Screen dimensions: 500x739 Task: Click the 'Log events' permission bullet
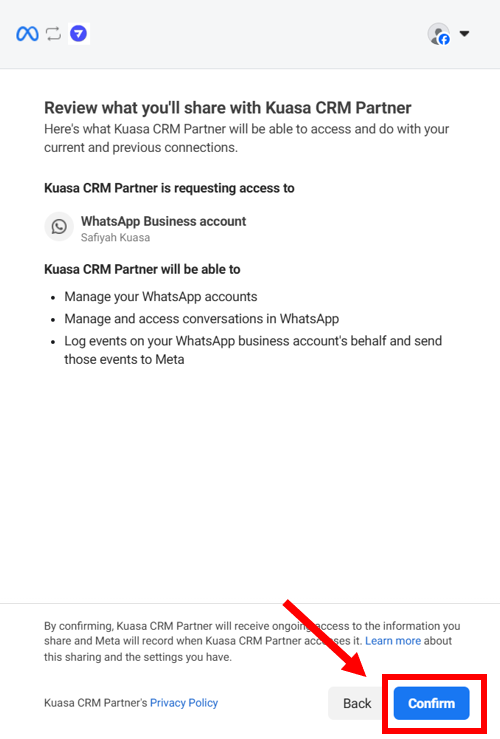click(253, 350)
